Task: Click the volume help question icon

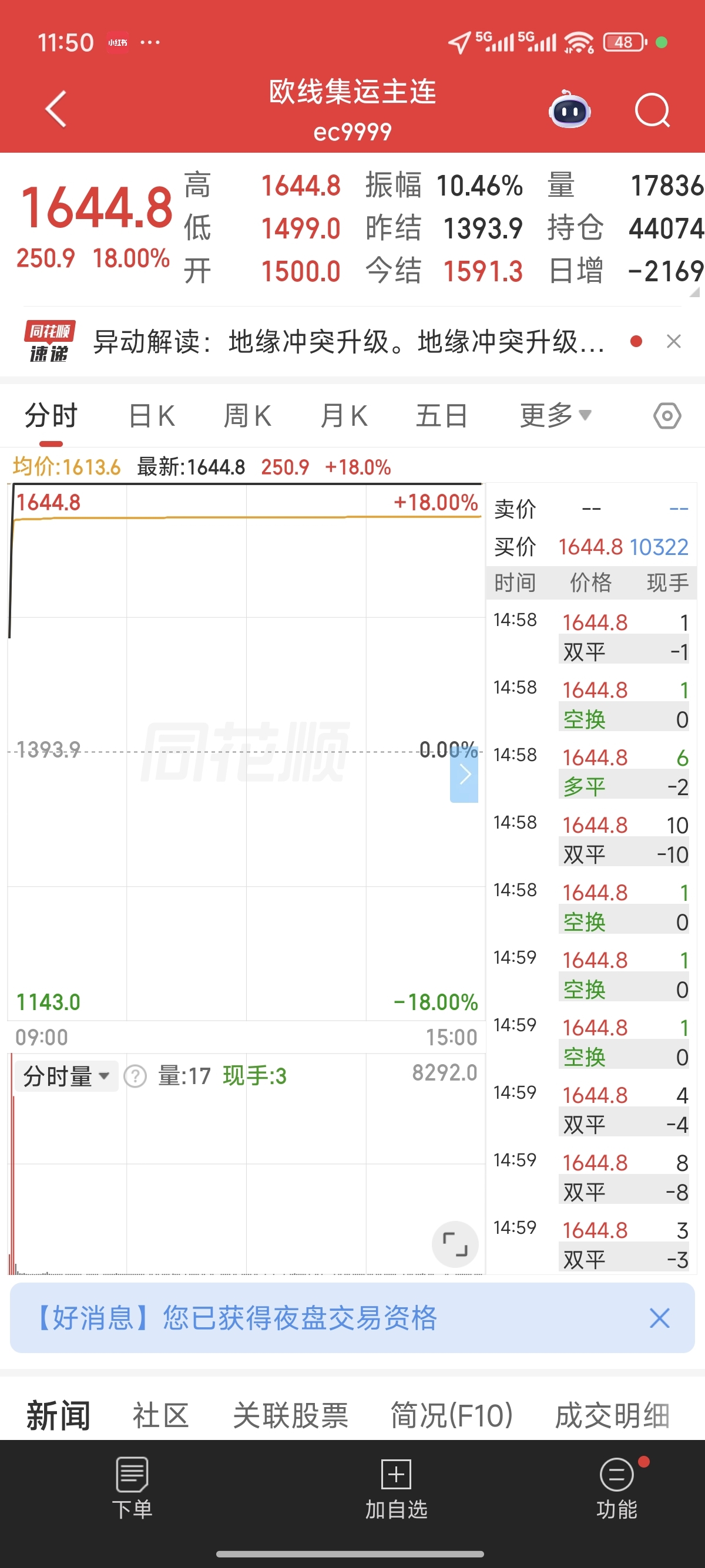Action: [135, 1076]
